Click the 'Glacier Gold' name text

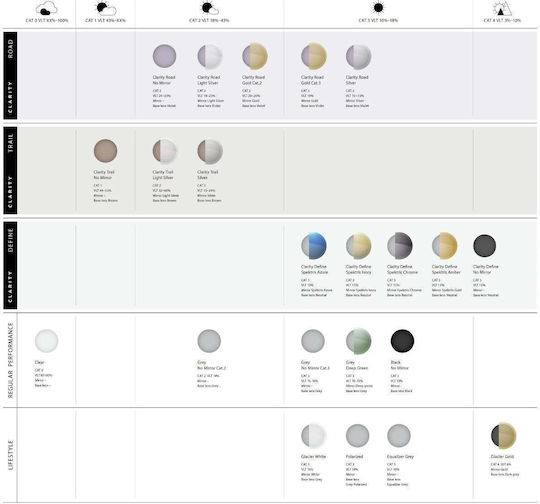[502, 456]
